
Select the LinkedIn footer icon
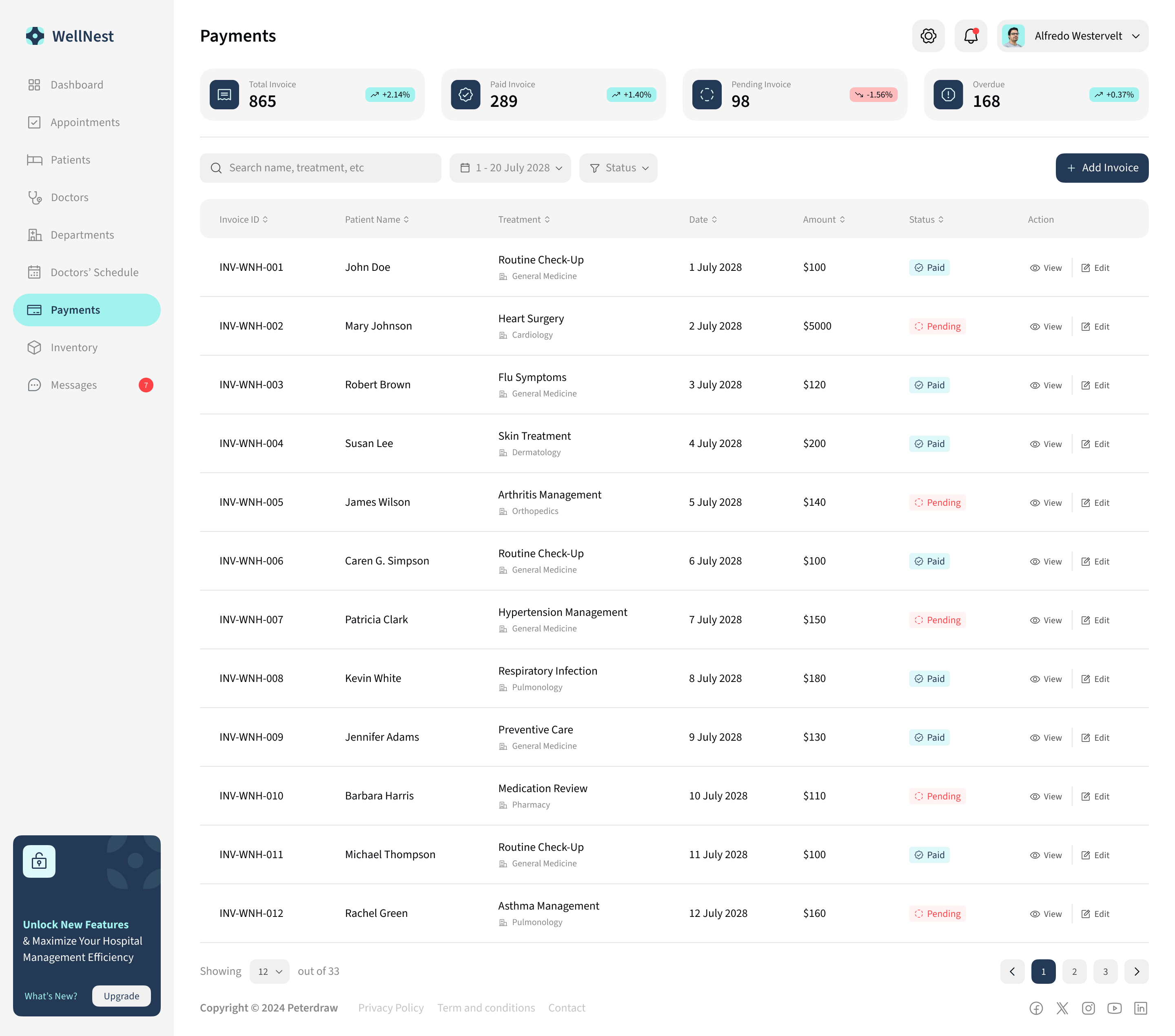tap(1140, 1008)
